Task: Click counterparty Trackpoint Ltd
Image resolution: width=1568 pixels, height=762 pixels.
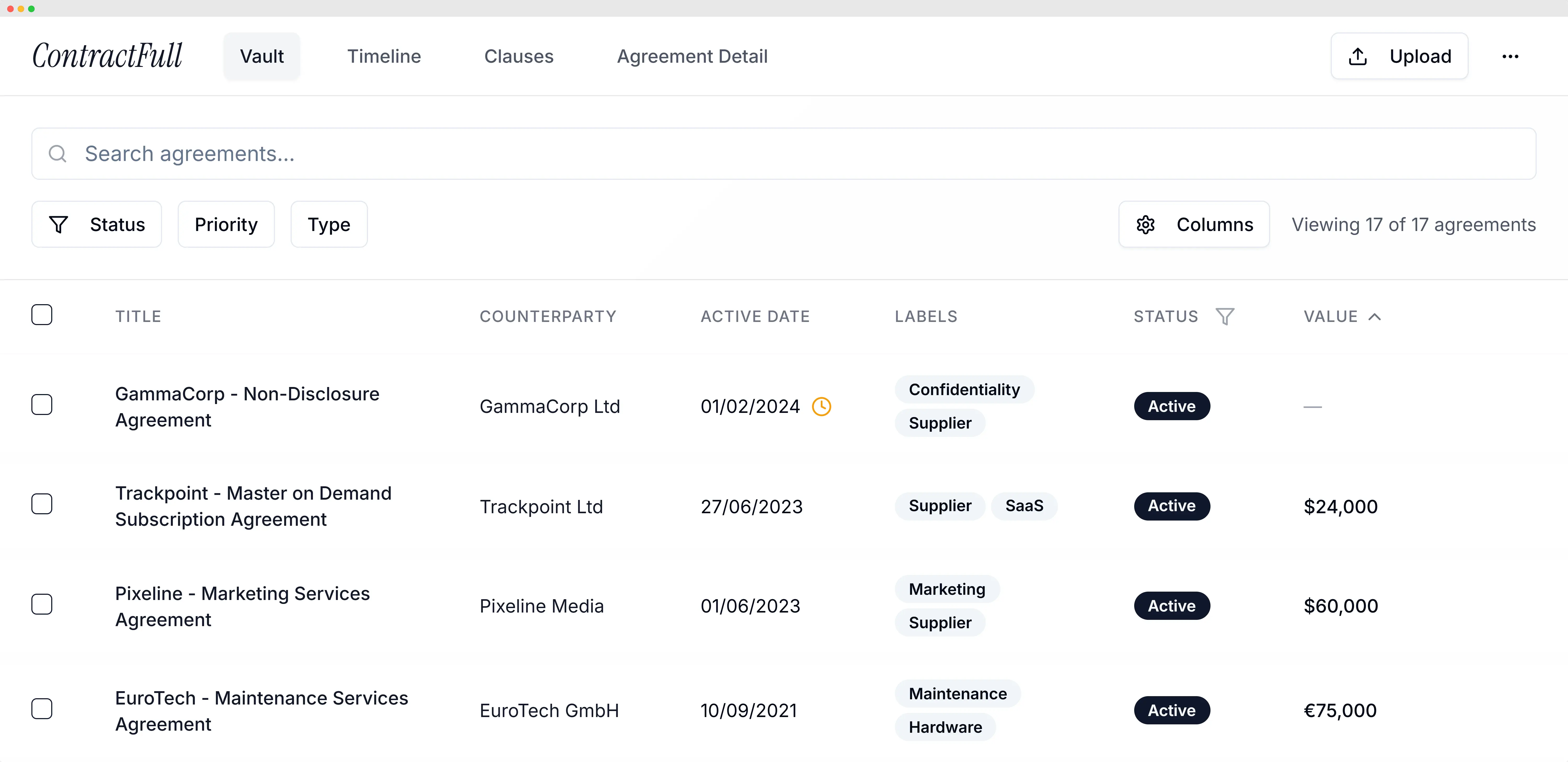Action: click(541, 506)
